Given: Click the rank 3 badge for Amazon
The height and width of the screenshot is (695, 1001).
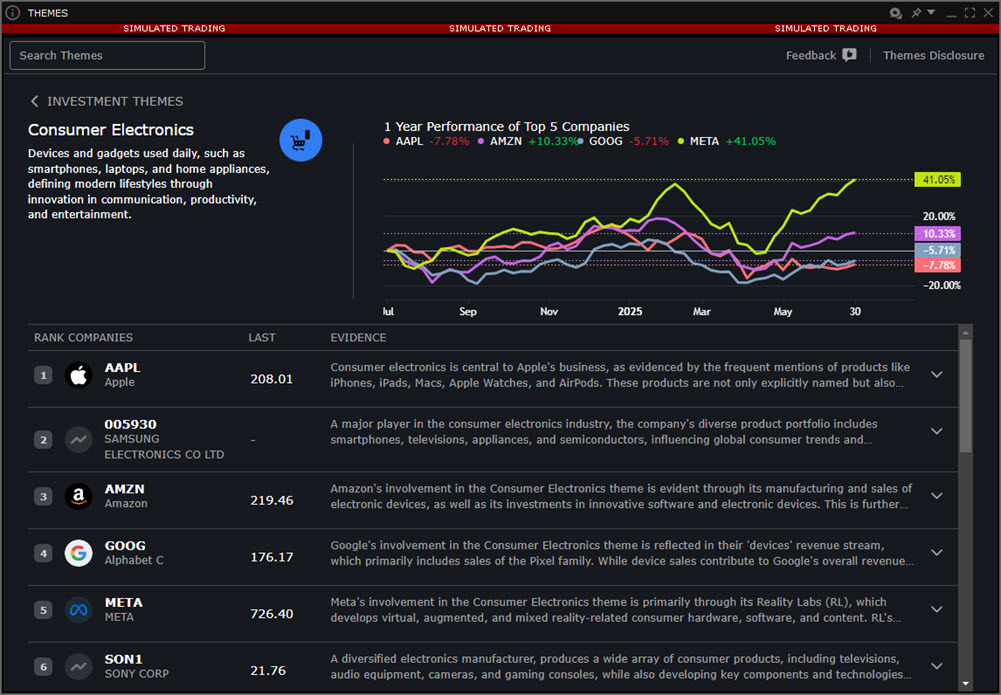Looking at the screenshot, I should click(x=43, y=496).
